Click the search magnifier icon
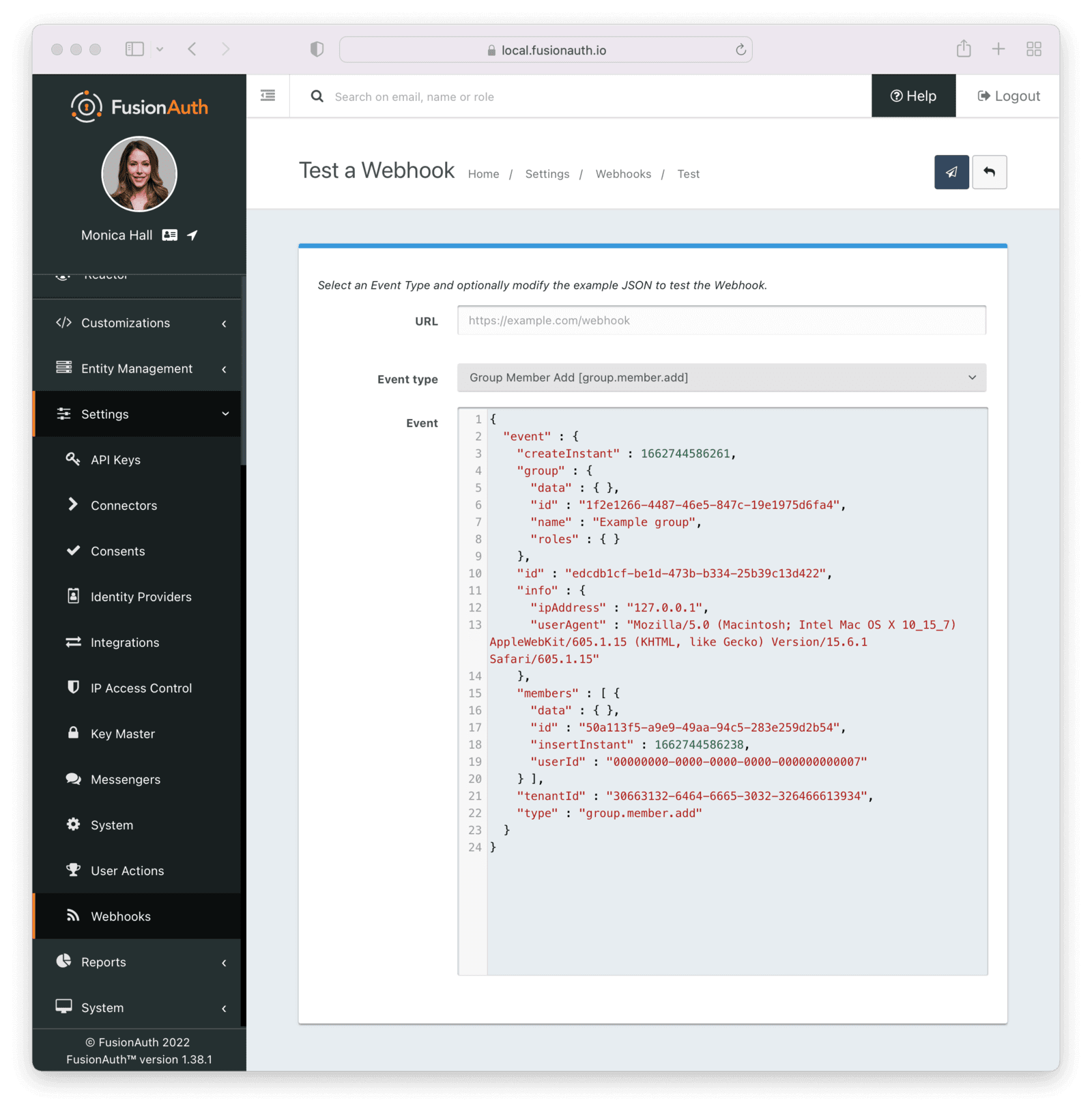 coord(317,96)
